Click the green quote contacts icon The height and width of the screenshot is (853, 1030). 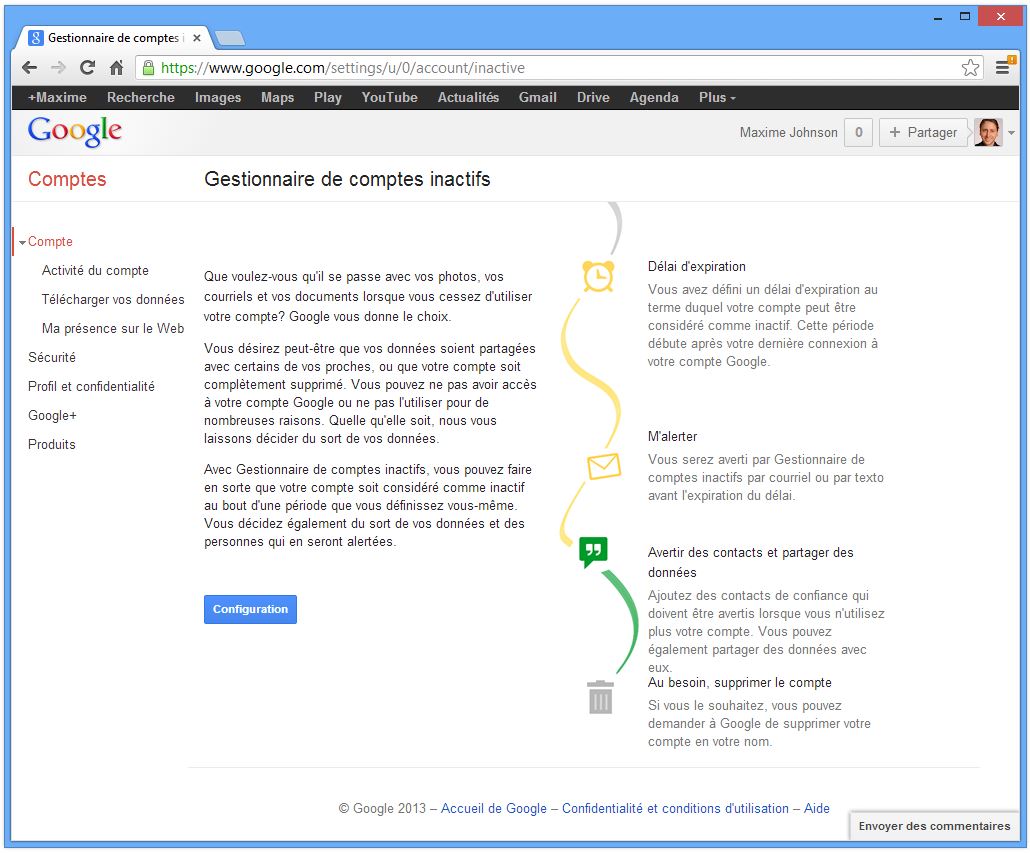point(593,551)
